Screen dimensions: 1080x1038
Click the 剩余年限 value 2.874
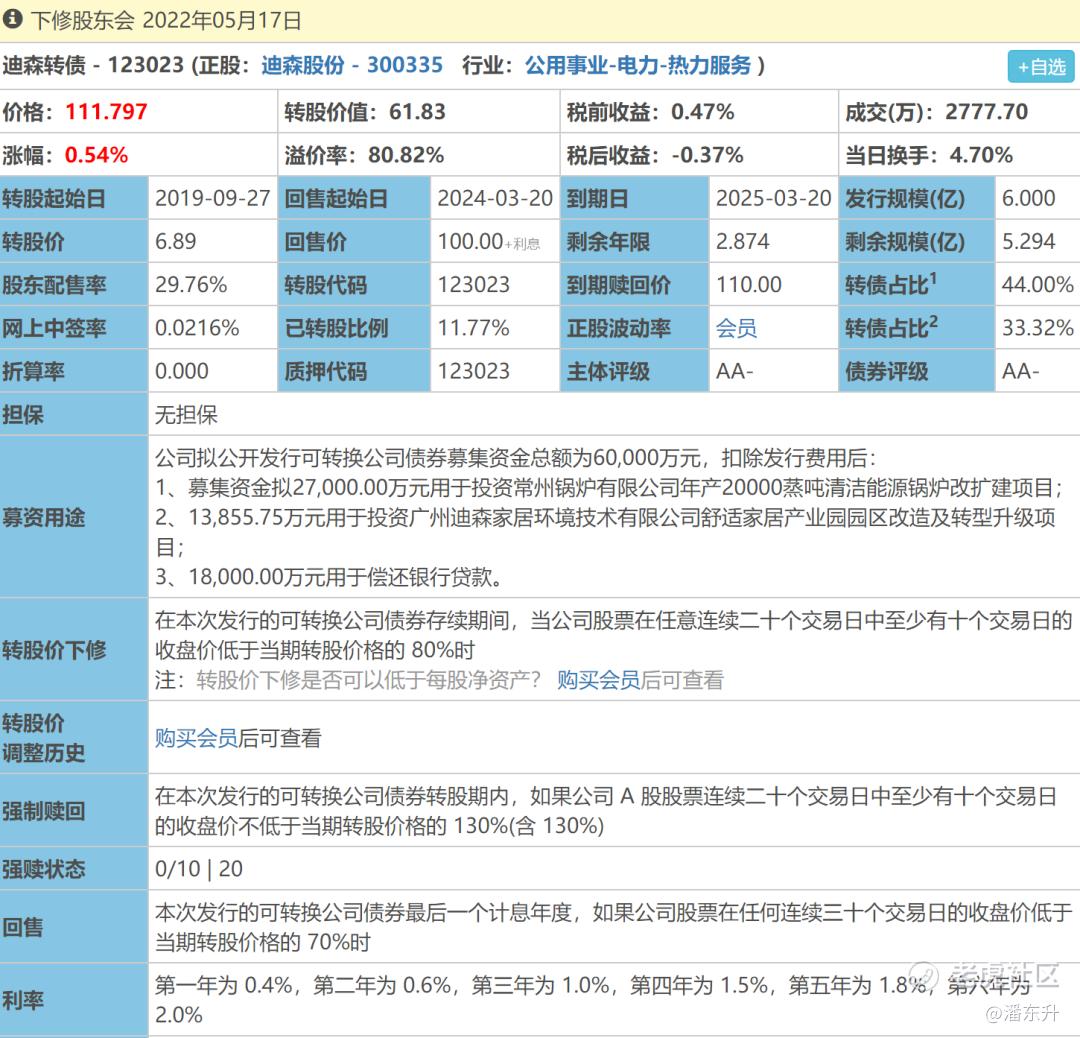point(742,242)
